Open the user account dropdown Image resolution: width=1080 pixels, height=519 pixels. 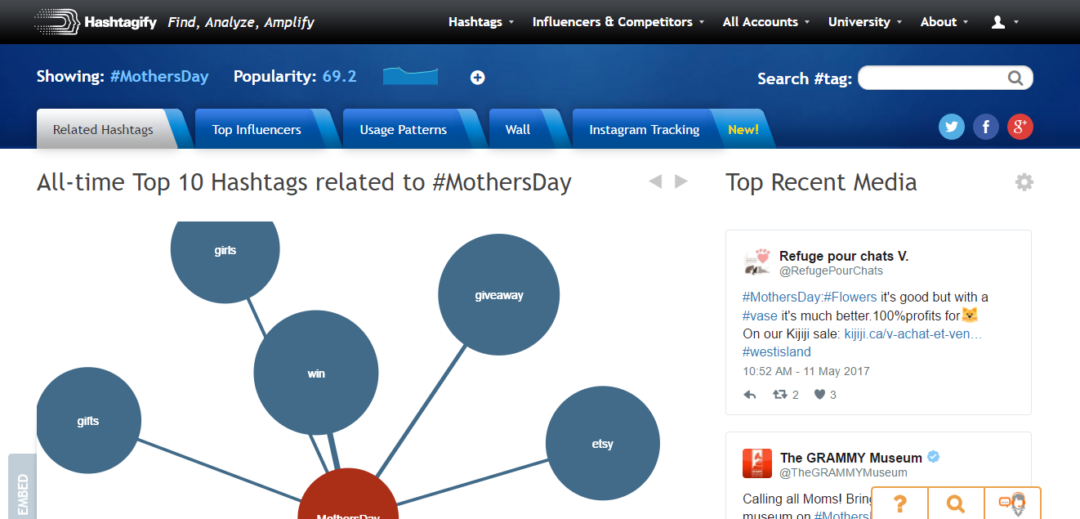1004,22
